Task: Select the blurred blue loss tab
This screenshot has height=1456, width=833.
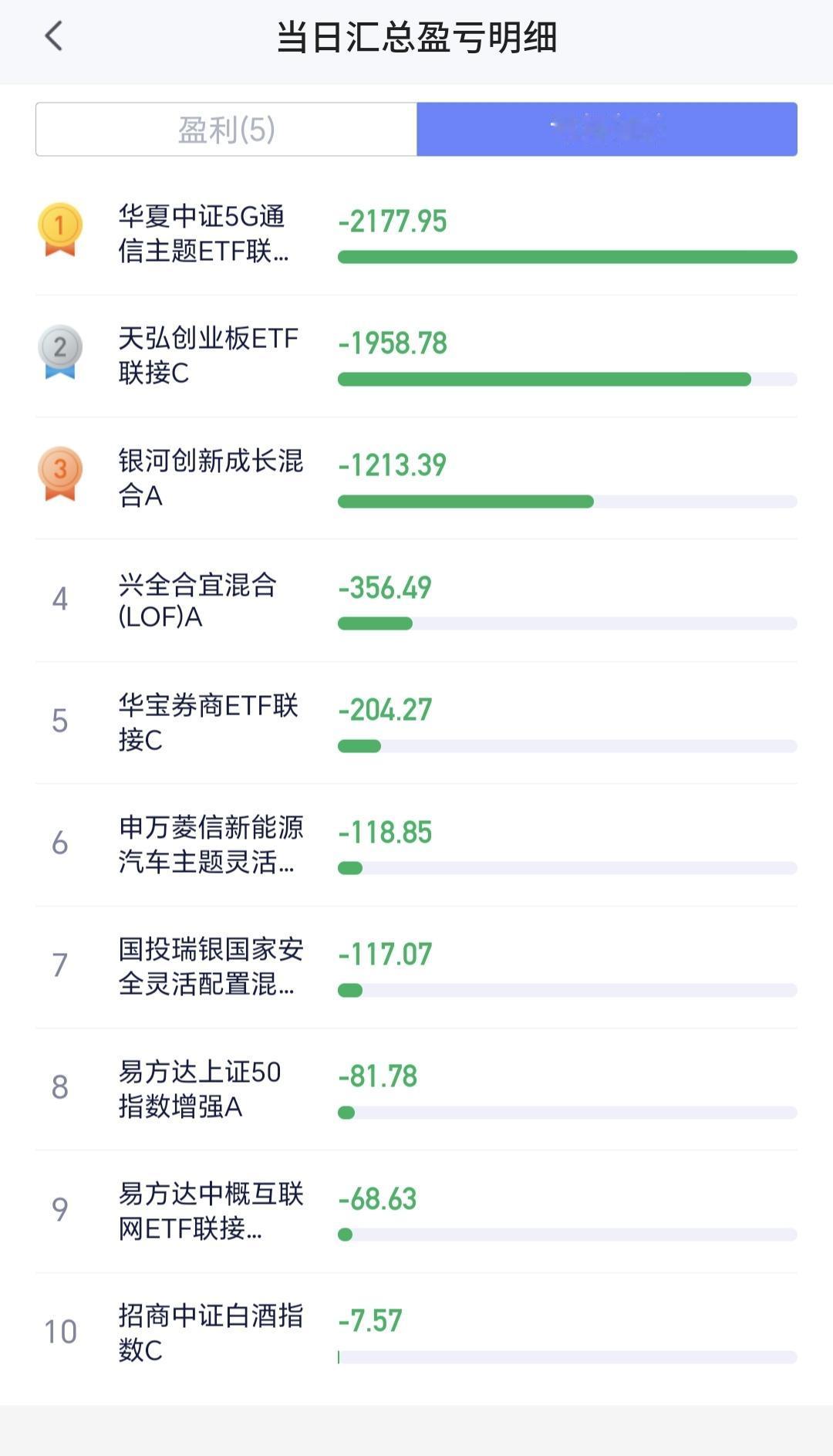Action: [x=607, y=130]
